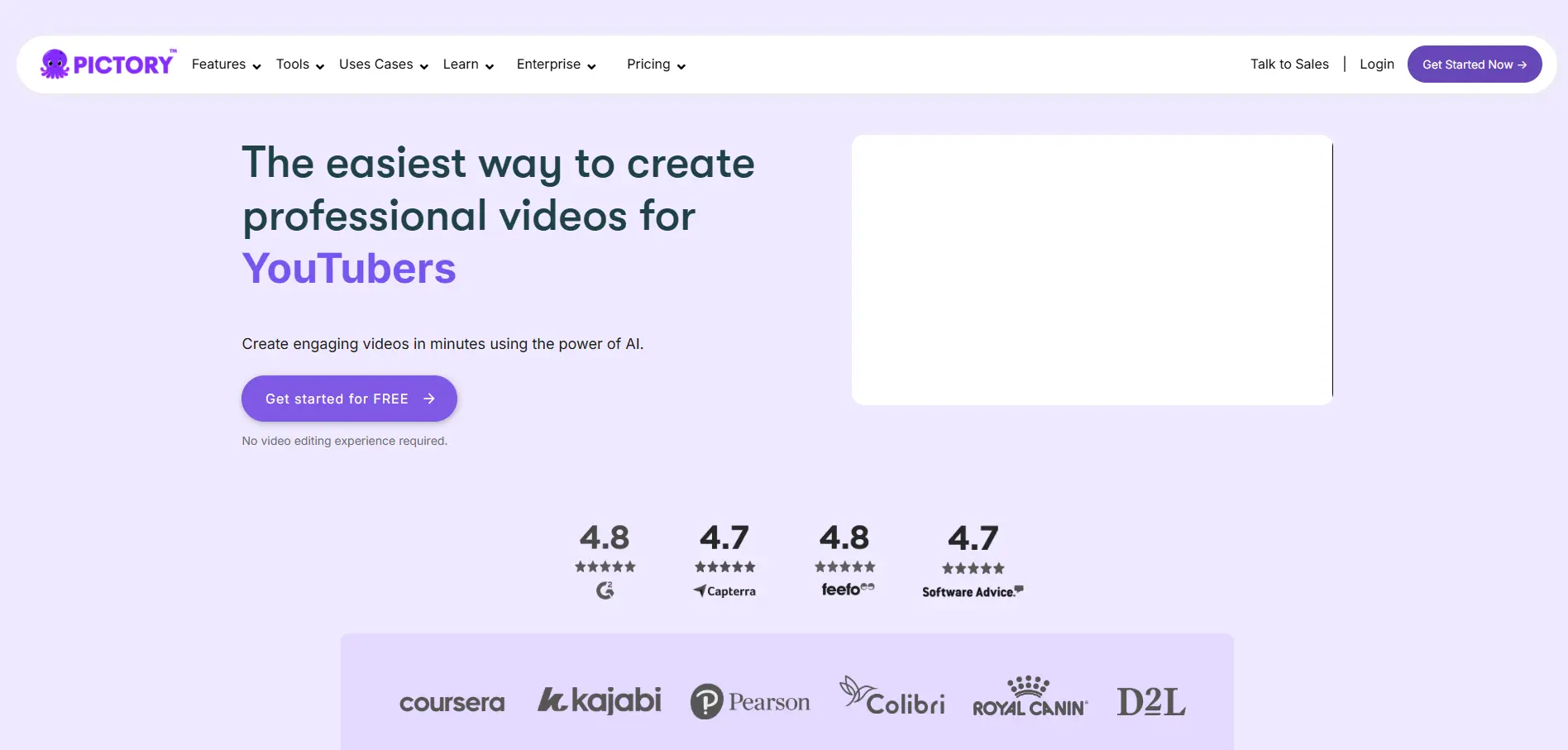Screen dimensions: 1568x750
Task: Expand the Enterprise chevron arrow
Action: tap(591, 67)
